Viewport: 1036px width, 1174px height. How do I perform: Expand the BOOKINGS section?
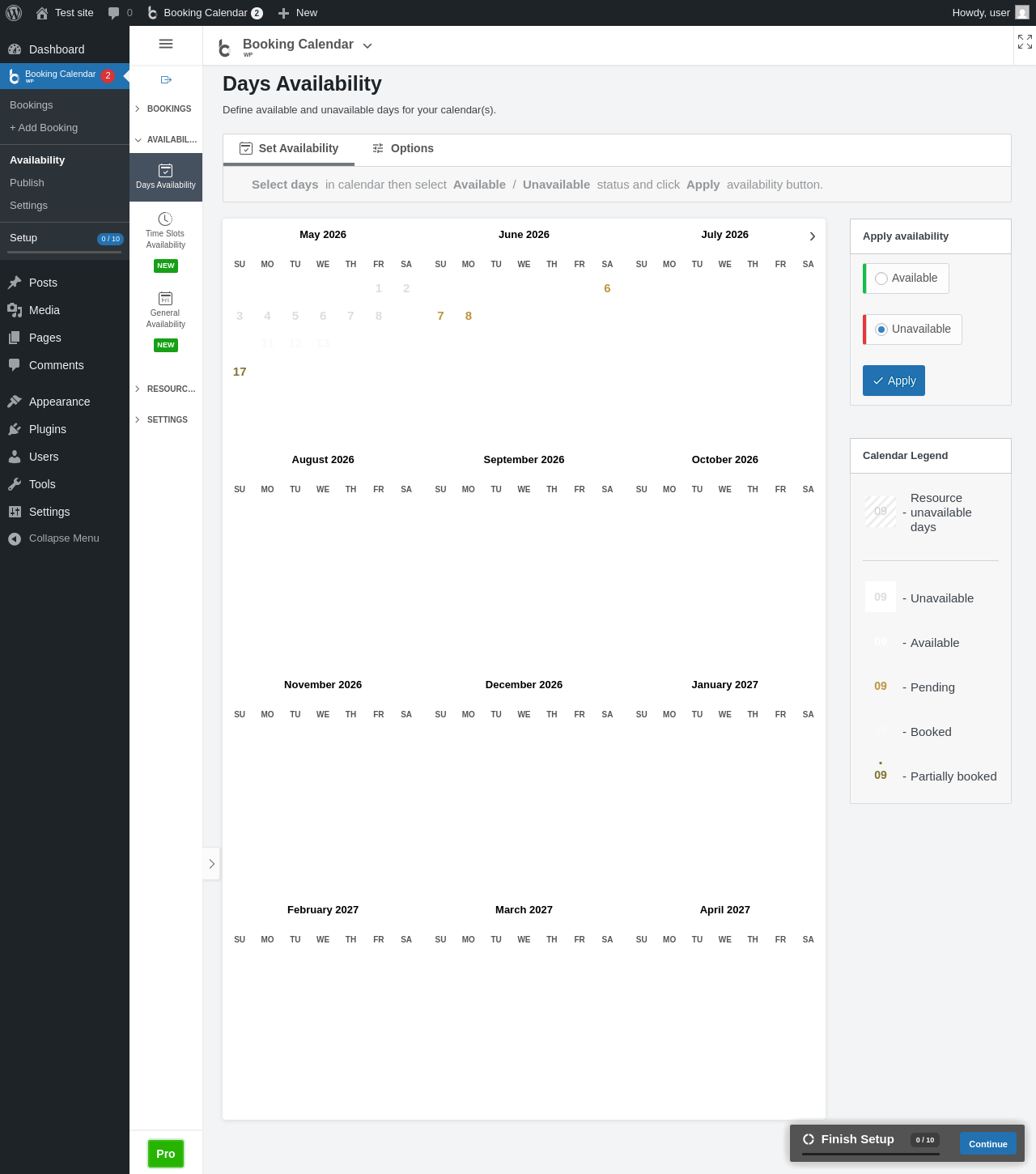click(166, 108)
